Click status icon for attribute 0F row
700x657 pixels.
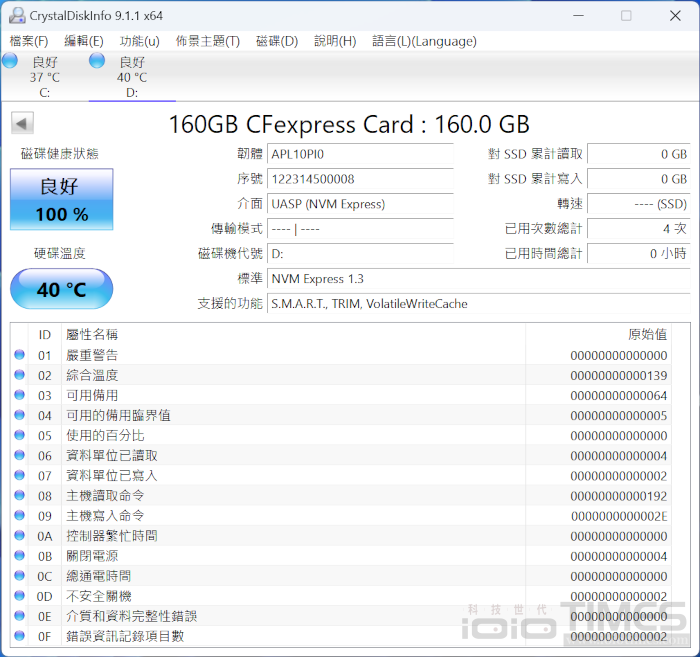point(19,636)
